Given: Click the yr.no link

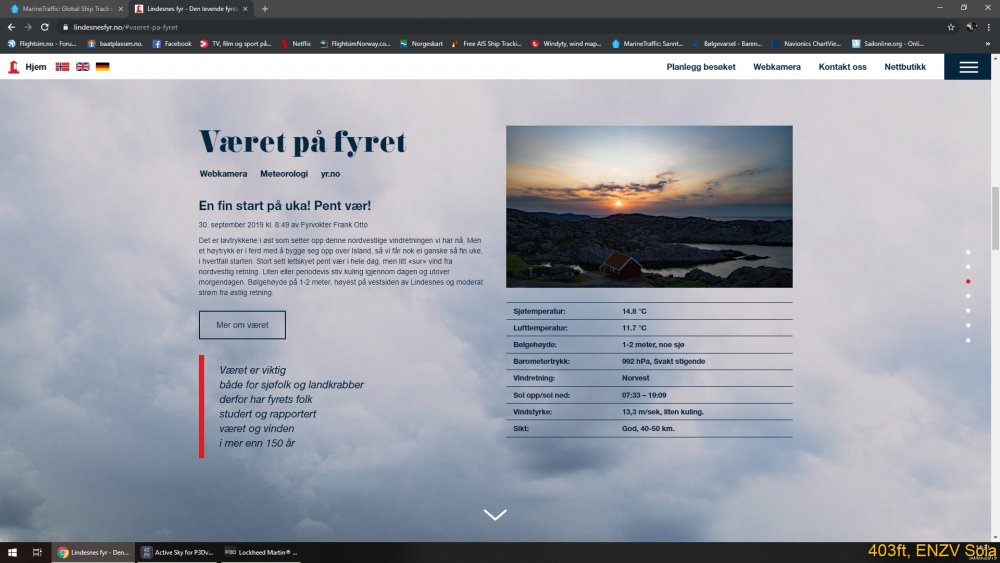Looking at the screenshot, I should click(x=330, y=173).
